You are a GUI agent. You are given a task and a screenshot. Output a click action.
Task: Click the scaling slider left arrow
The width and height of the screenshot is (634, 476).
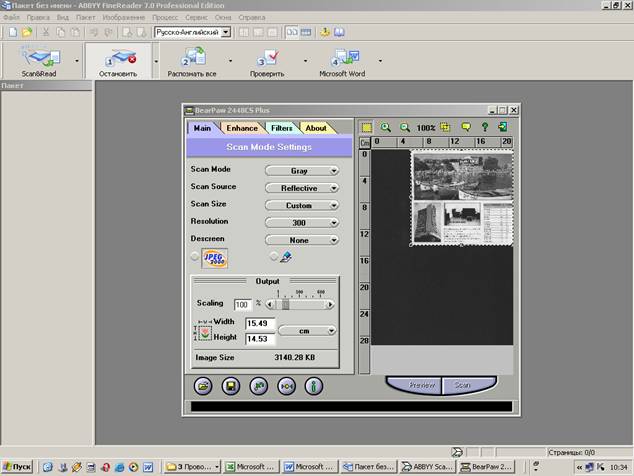point(270,304)
